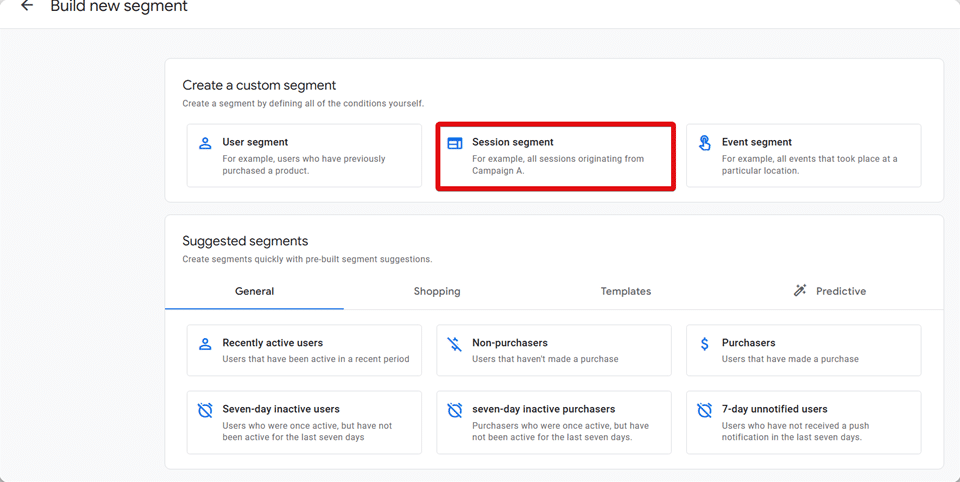Click the Predictive magic wand icon

coord(800,290)
